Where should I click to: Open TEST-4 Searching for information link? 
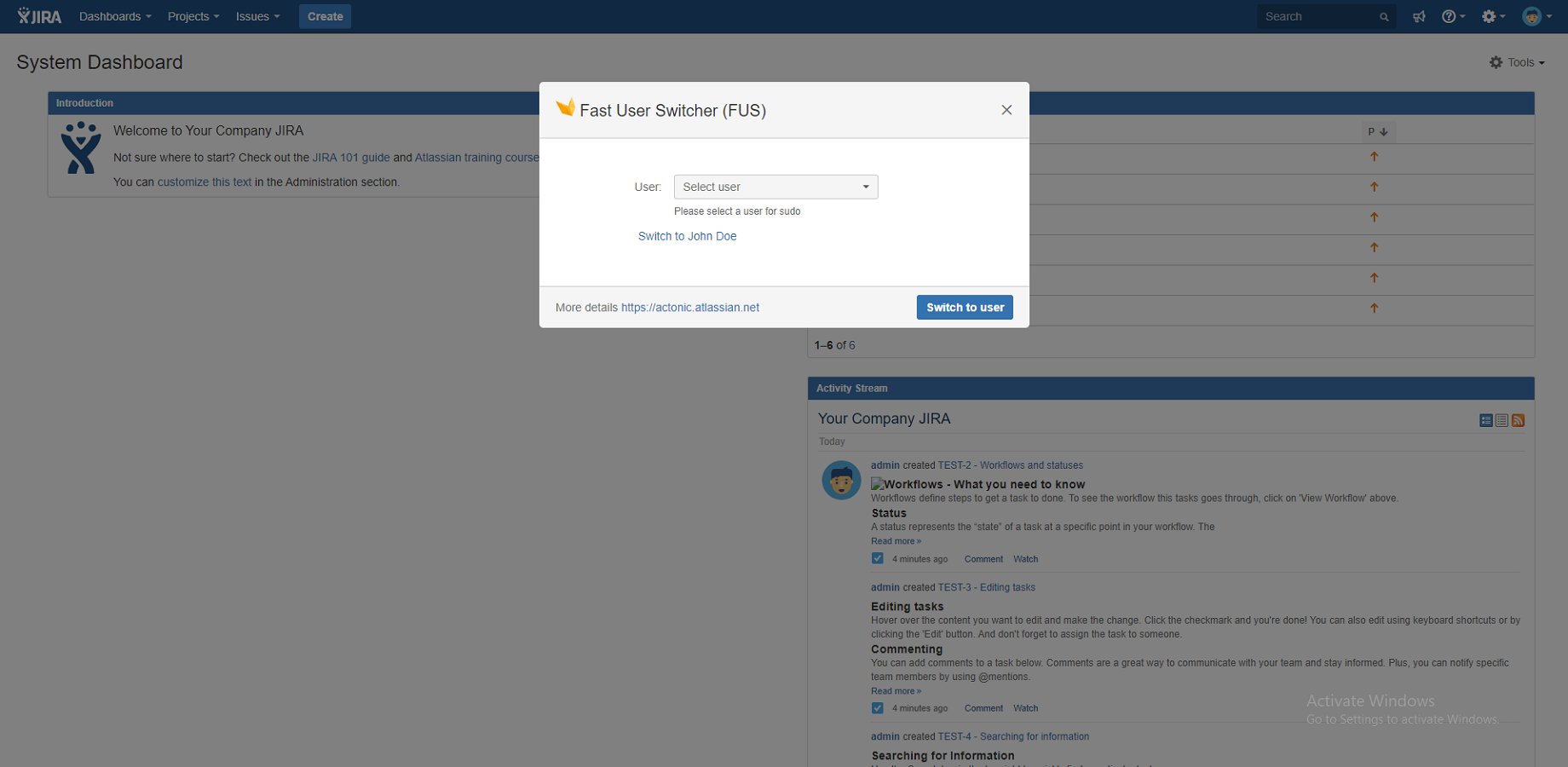1014,736
